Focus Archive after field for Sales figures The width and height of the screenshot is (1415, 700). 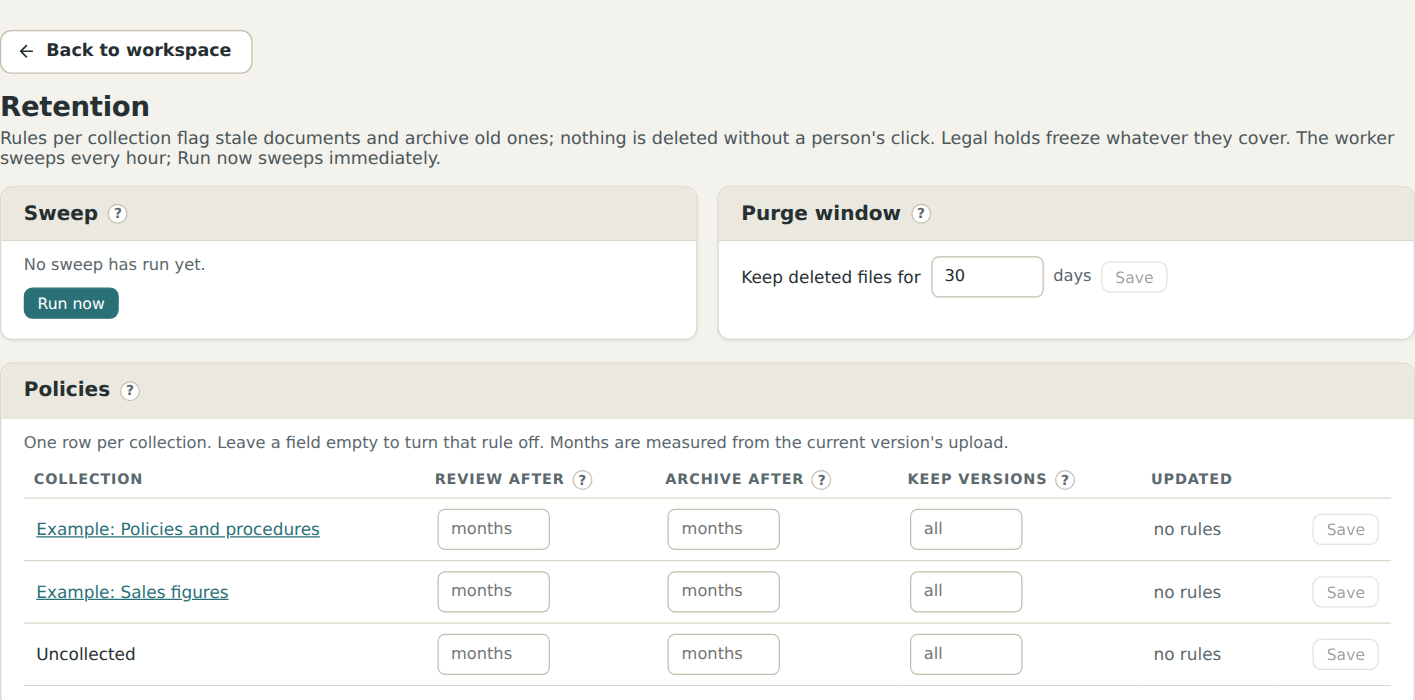pyautogui.click(x=723, y=591)
